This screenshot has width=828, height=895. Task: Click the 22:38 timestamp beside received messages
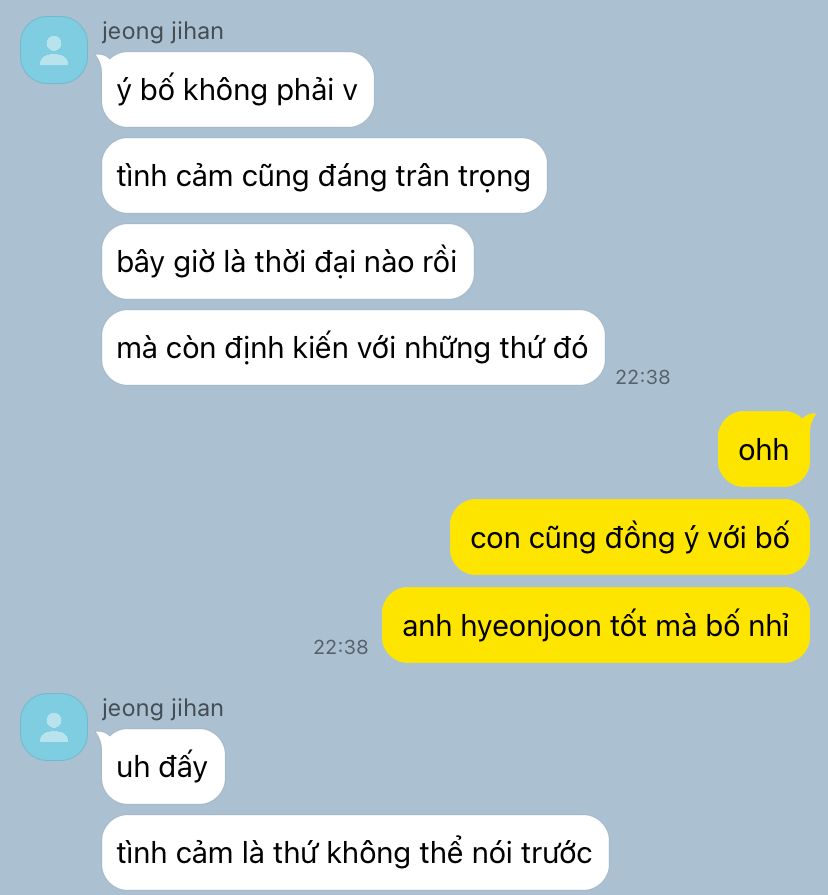[643, 377]
